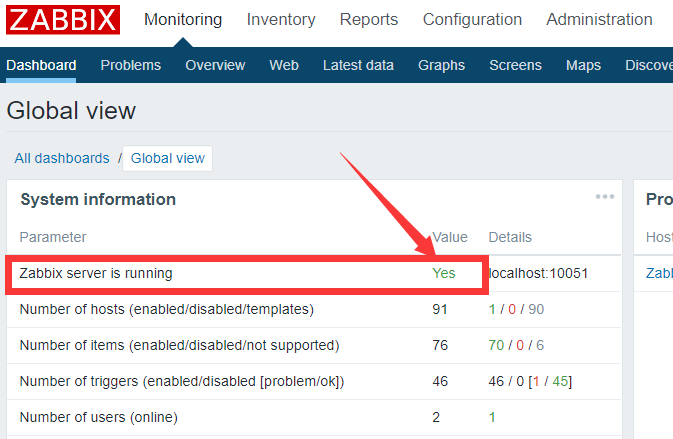Follow the All dashboards breadcrumb link

62,158
